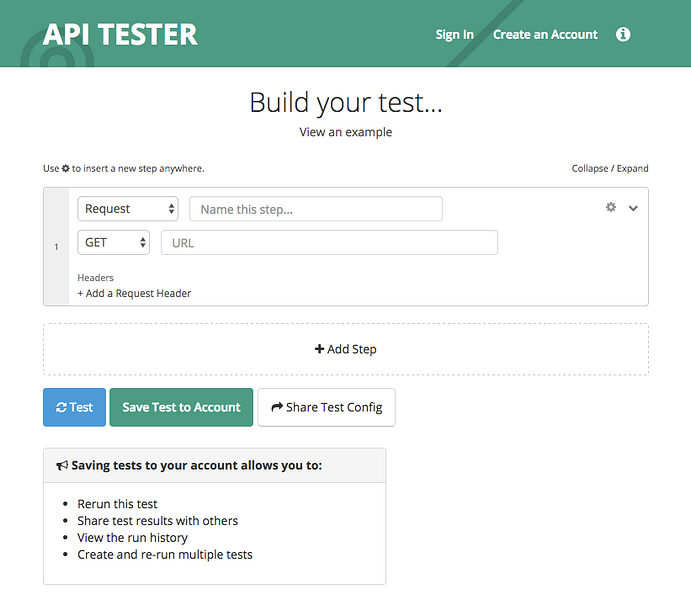Screen dimensions: 691x600
Task: Click into the URL input field
Action: pos(329,242)
